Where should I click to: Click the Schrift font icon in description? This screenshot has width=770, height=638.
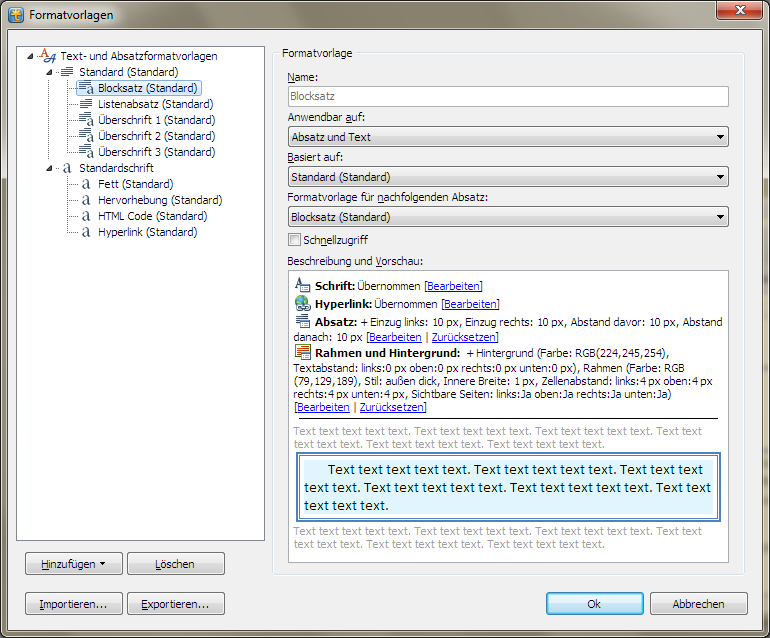pyautogui.click(x=303, y=286)
